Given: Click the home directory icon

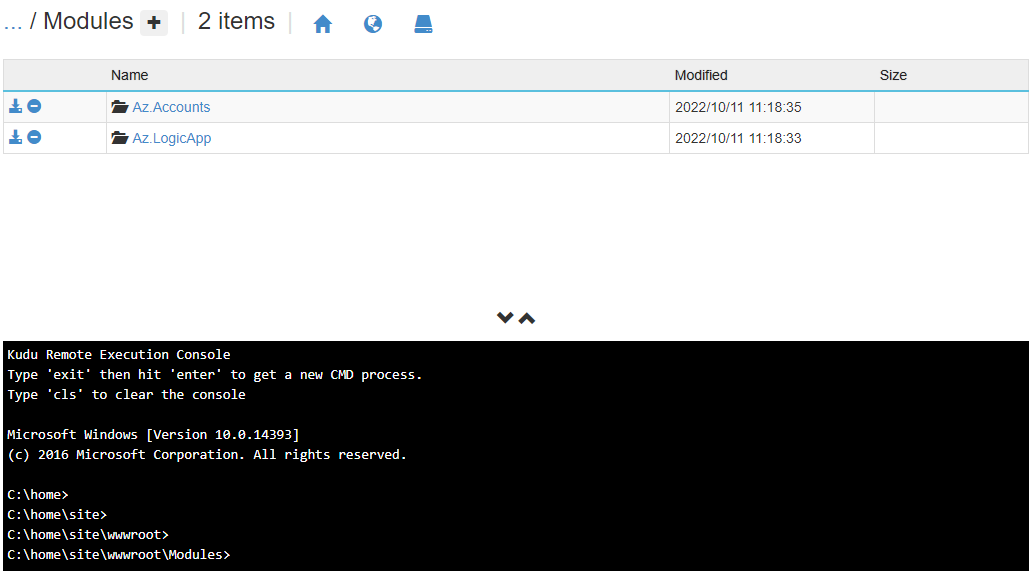Looking at the screenshot, I should click(322, 24).
